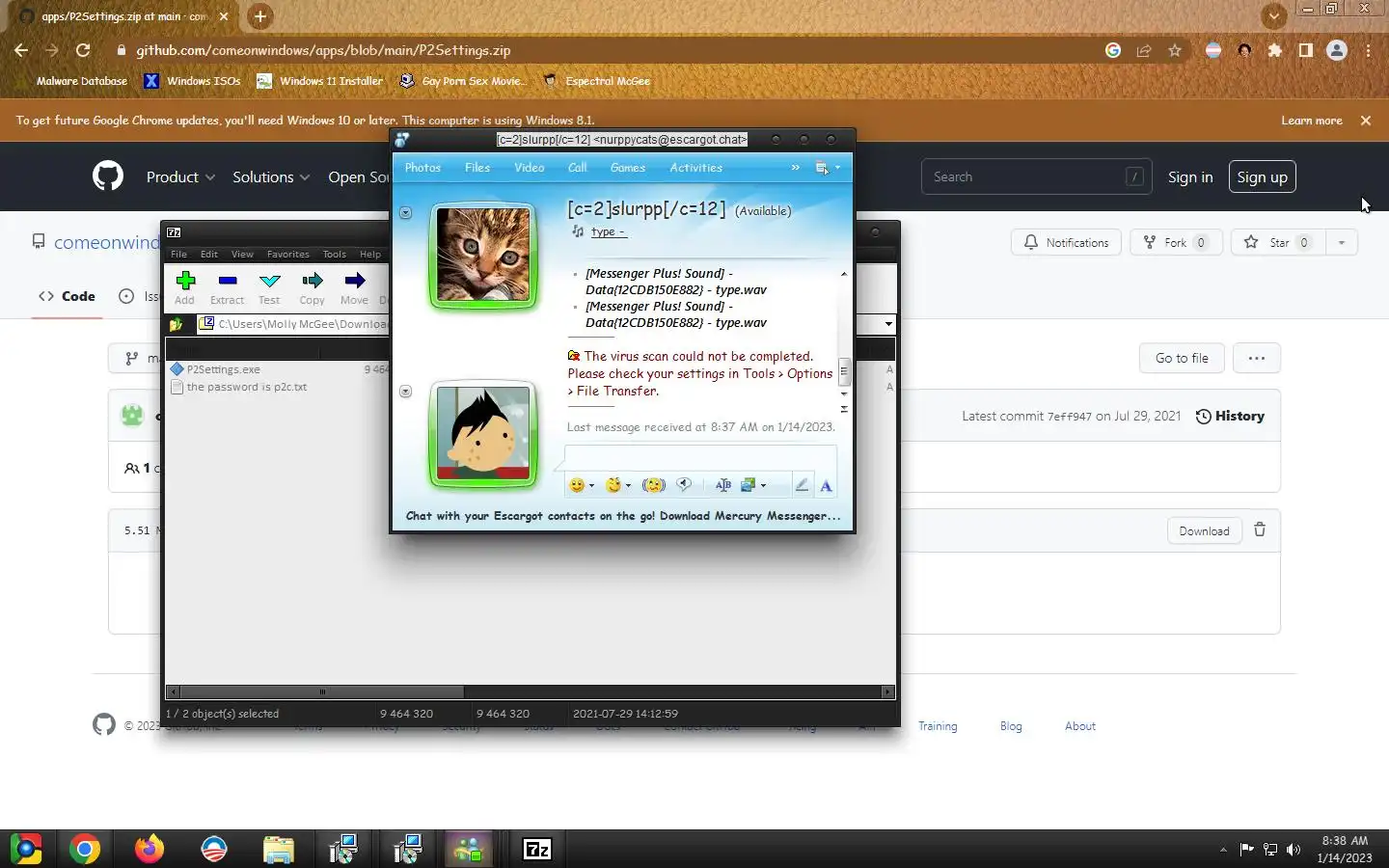Click Learn more in Chrome update bar
1389x868 pixels.
pos(1312,121)
